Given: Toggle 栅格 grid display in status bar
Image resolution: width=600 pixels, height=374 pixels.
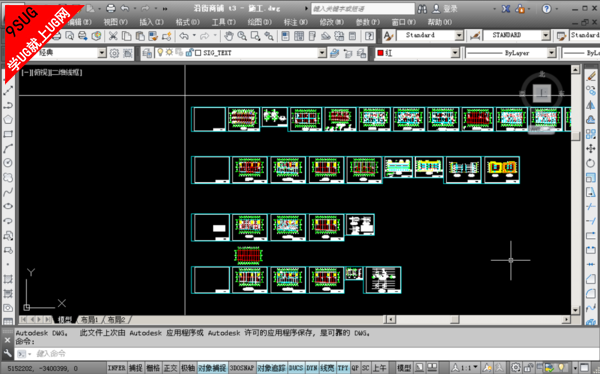Looking at the screenshot, I should click(x=153, y=368).
